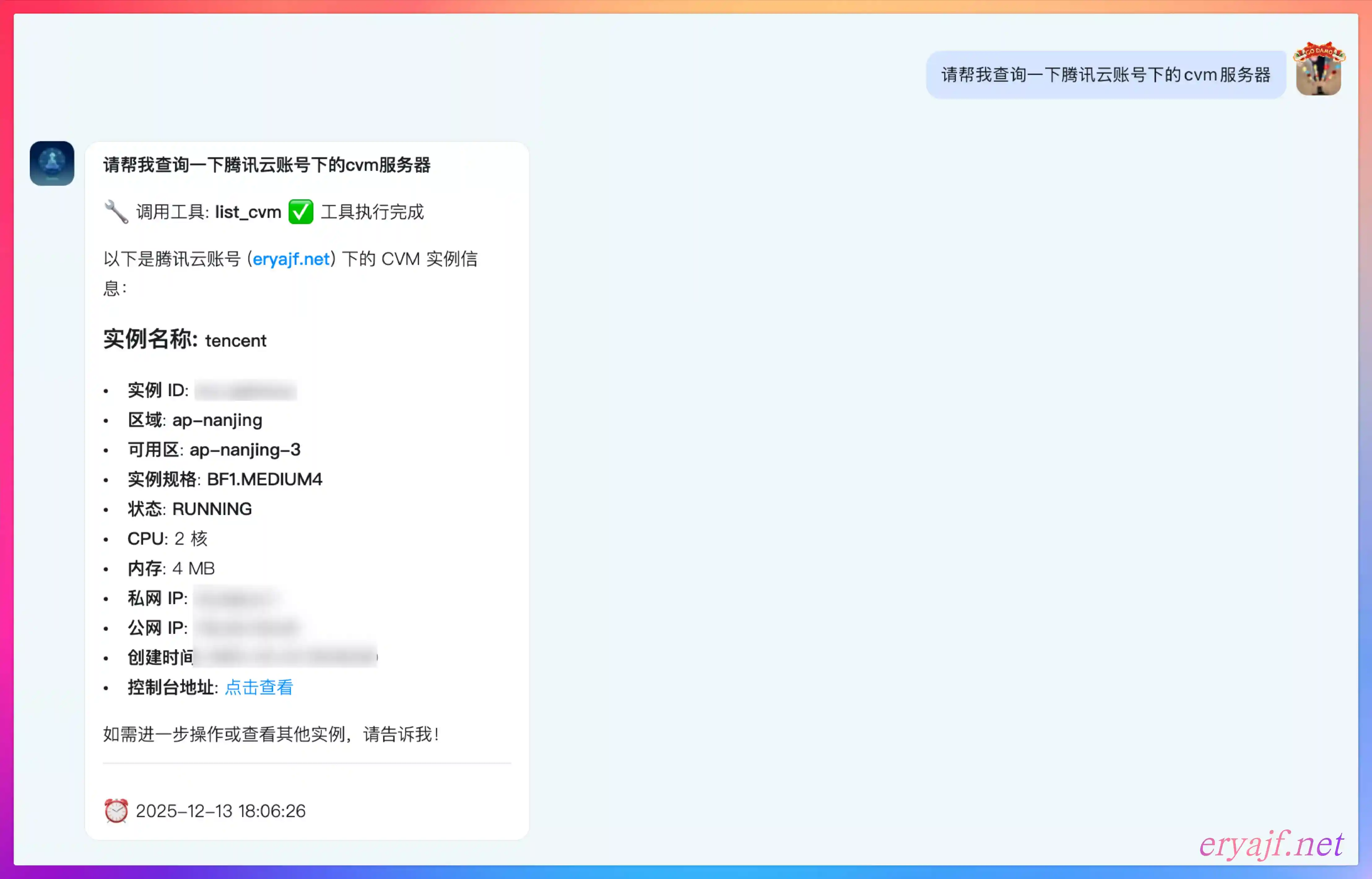Click the blurred private IP value
This screenshot has width=1372, height=879.
(x=237, y=598)
